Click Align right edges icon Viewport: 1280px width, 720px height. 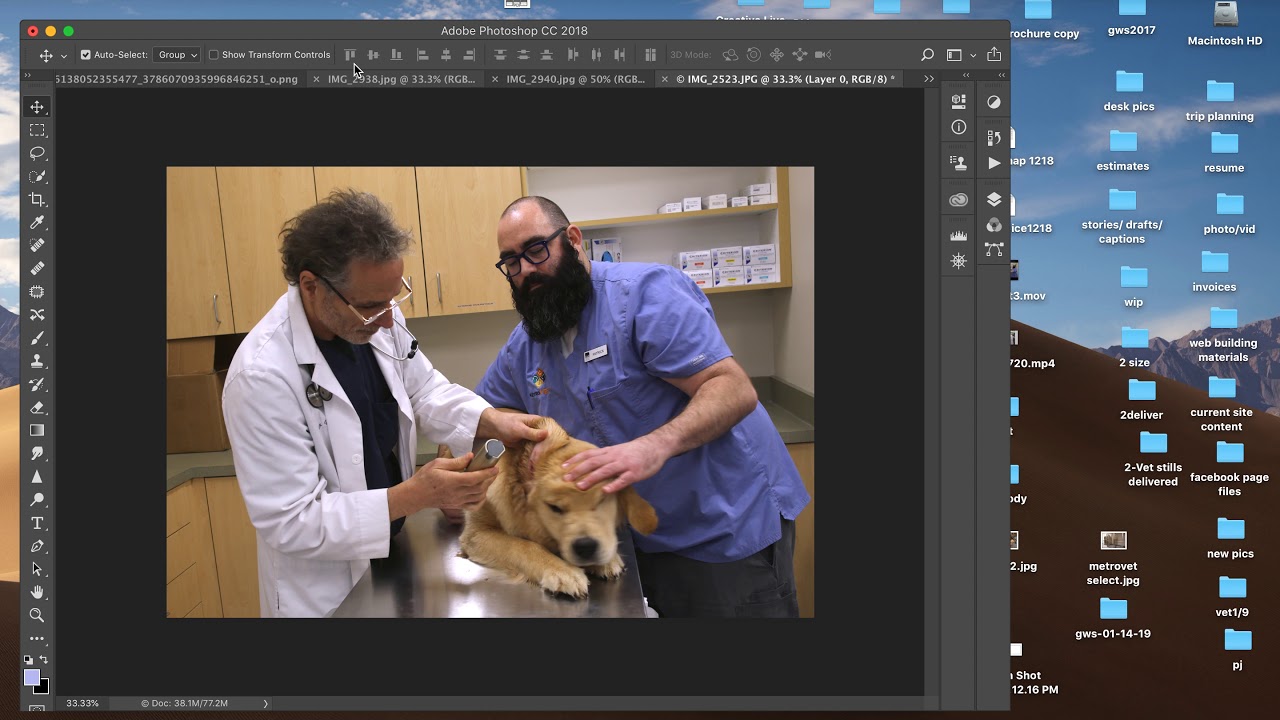[x=469, y=55]
